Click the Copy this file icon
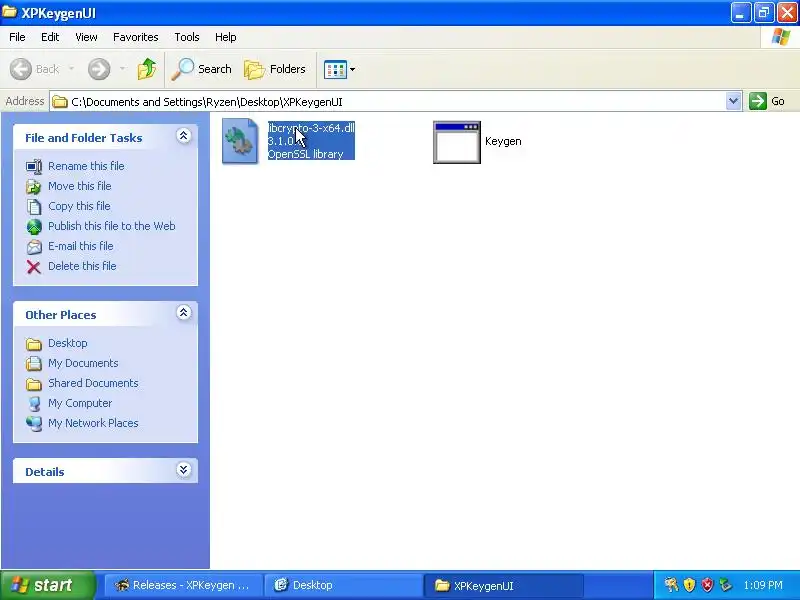800x600 pixels. pos(34,206)
